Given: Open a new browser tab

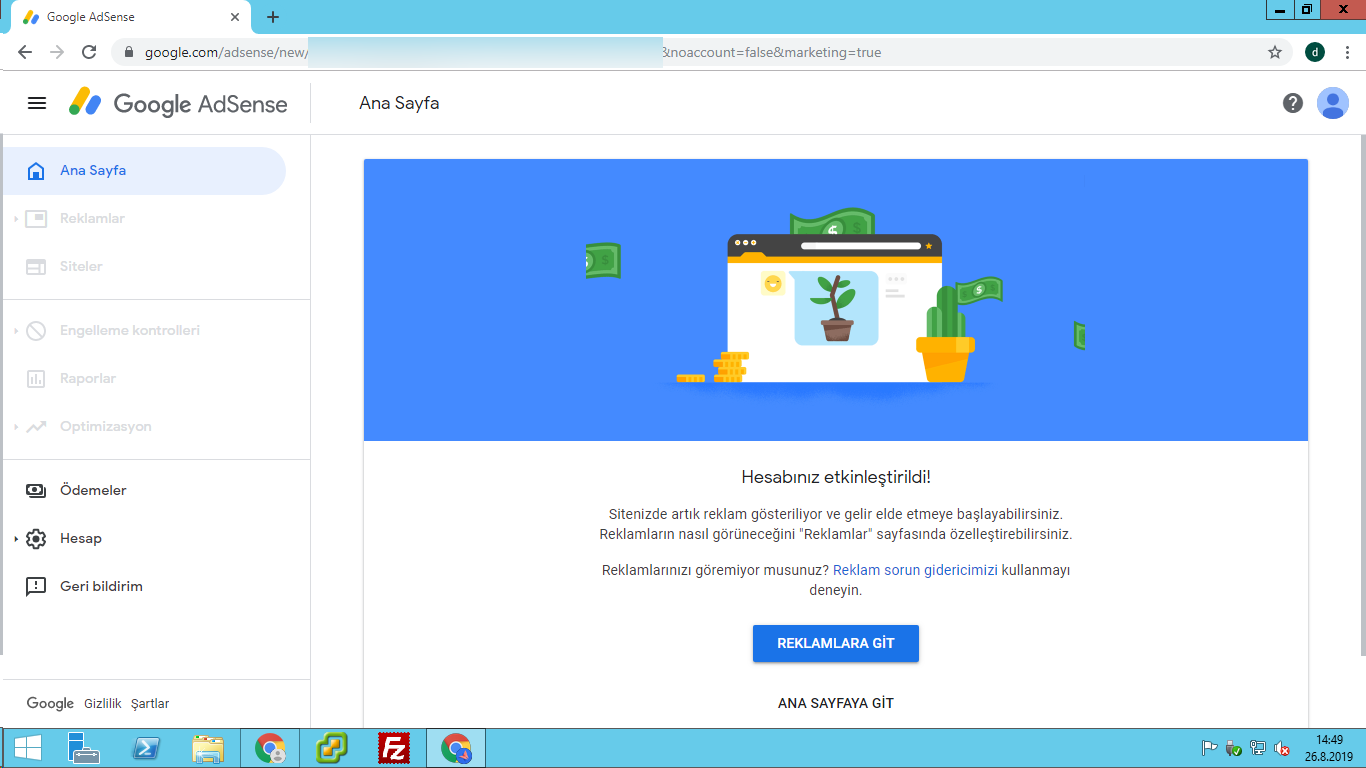Looking at the screenshot, I should (273, 17).
